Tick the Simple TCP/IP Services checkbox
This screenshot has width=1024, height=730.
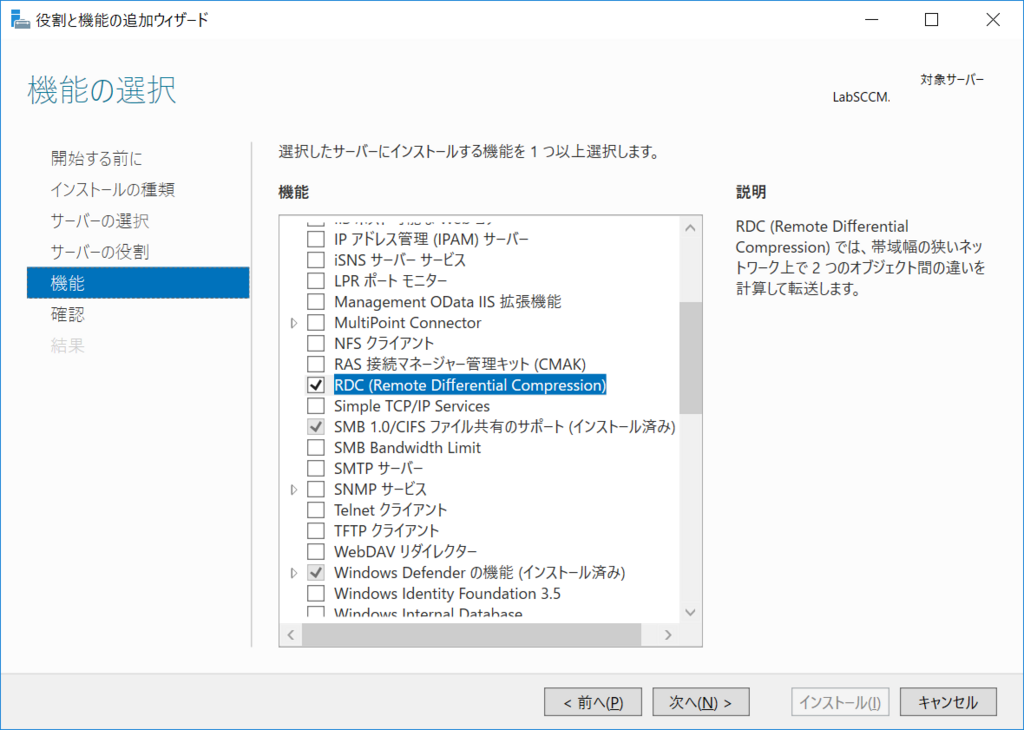(316, 405)
